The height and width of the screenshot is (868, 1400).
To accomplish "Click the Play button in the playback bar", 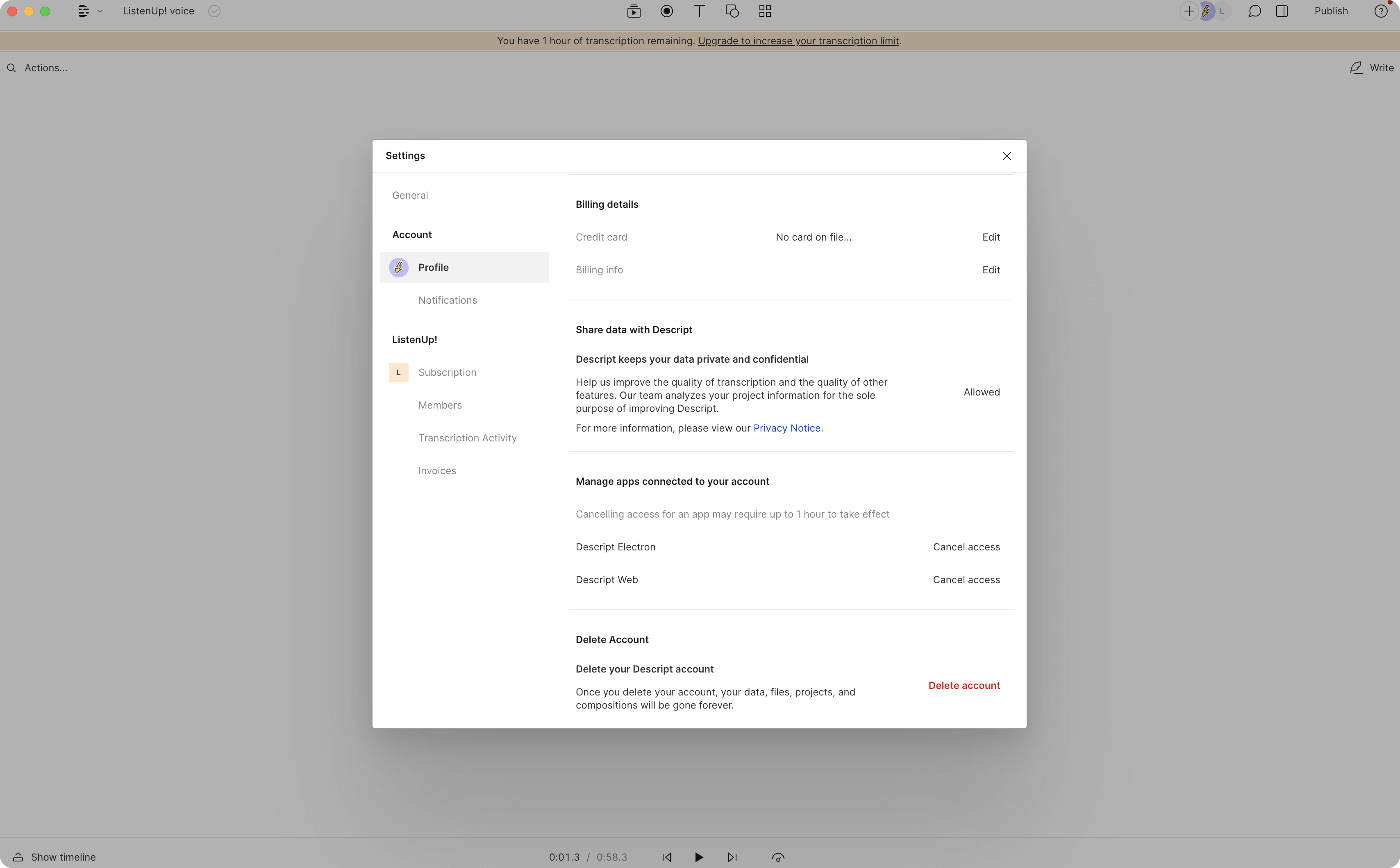I will 698,857.
